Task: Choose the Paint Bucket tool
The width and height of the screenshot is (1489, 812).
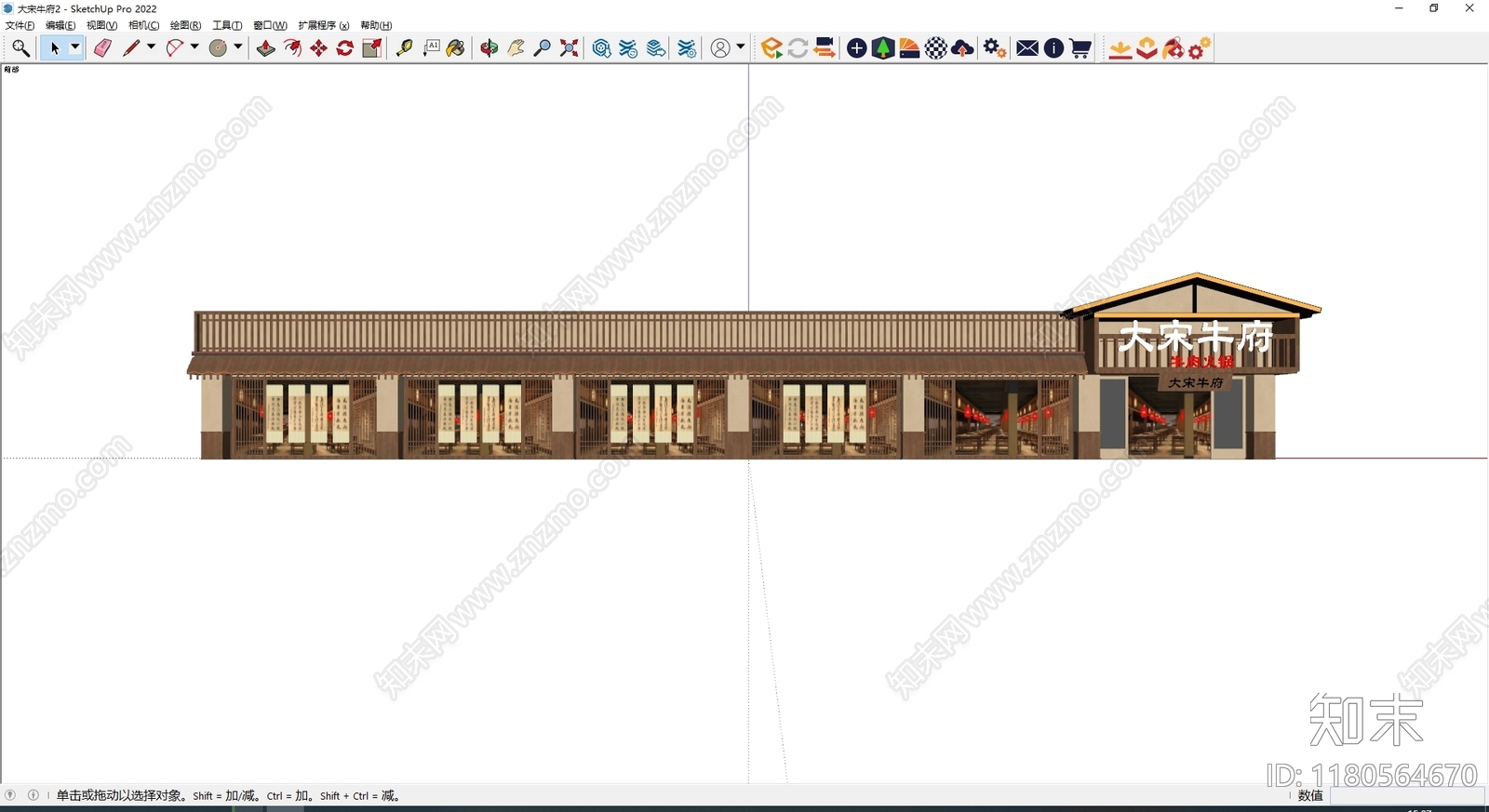Action: click(456, 48)
